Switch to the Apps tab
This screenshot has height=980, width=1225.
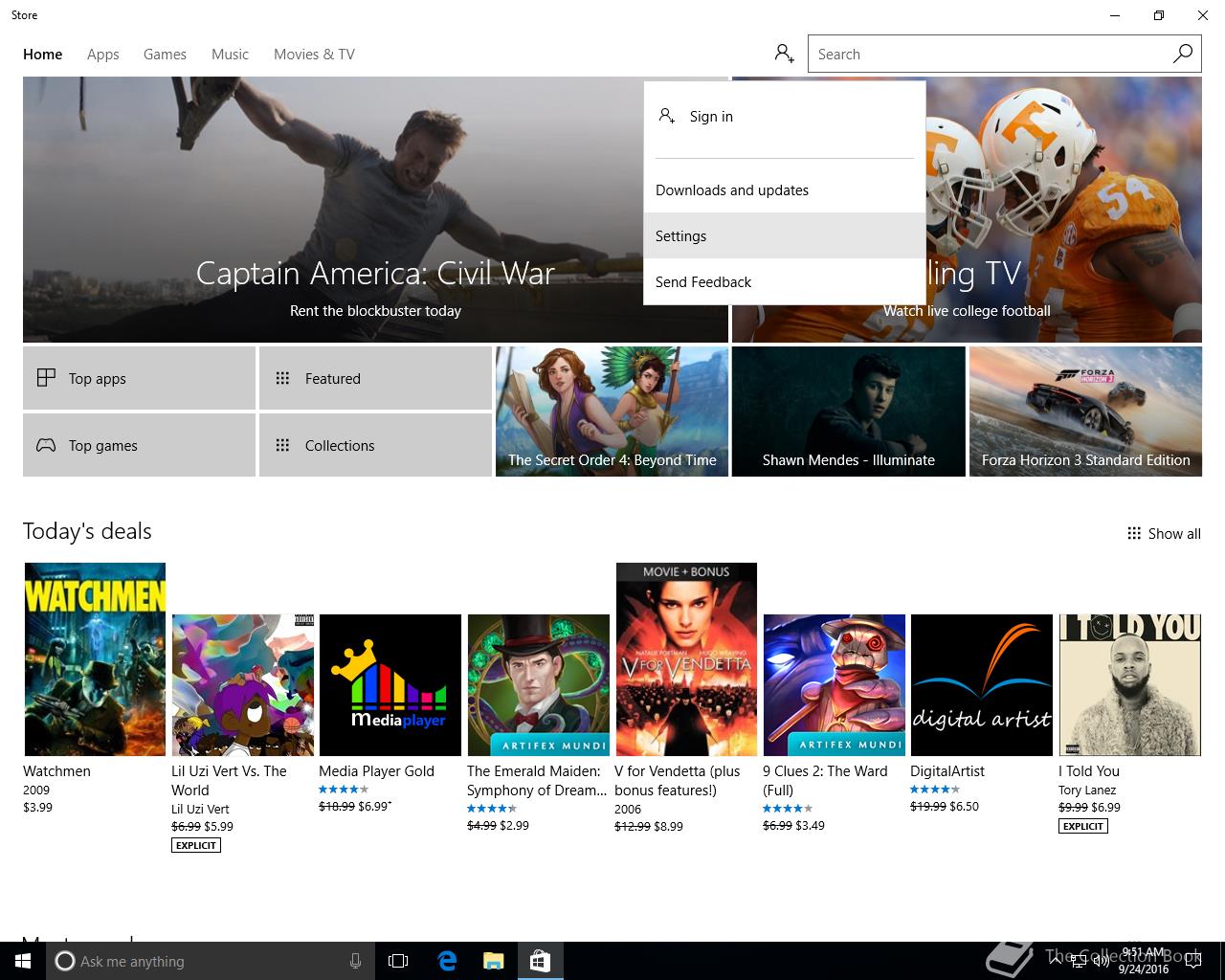(103, 55)
